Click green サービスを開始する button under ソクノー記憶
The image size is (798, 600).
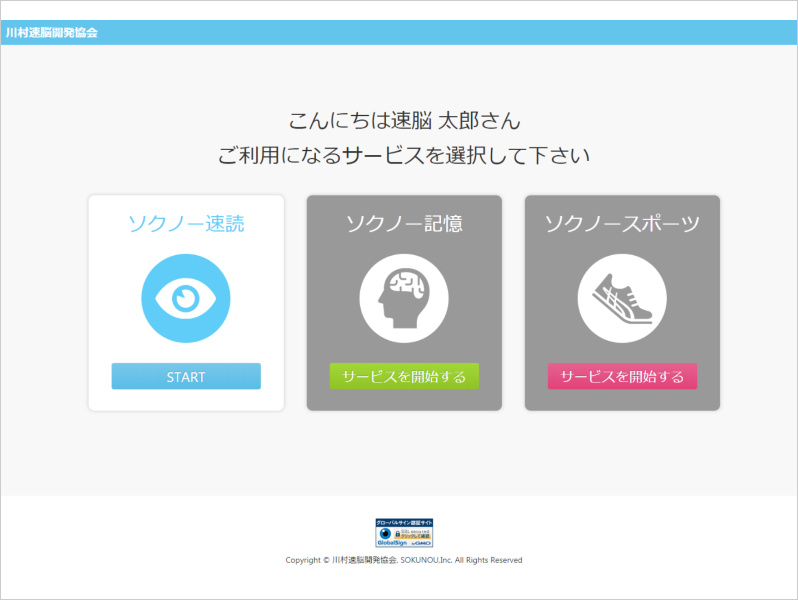404,376
